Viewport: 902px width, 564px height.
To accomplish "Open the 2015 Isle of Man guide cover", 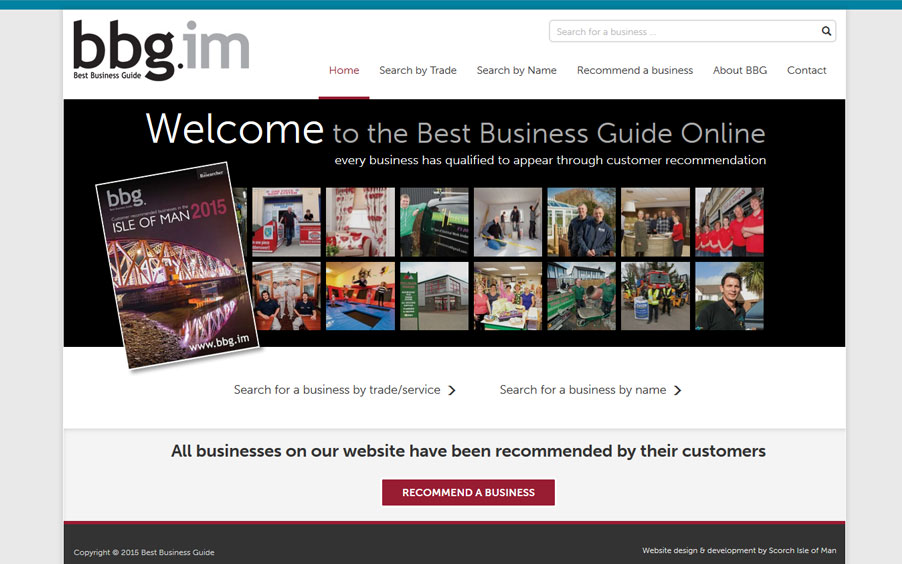I will [x=177, y=266].
